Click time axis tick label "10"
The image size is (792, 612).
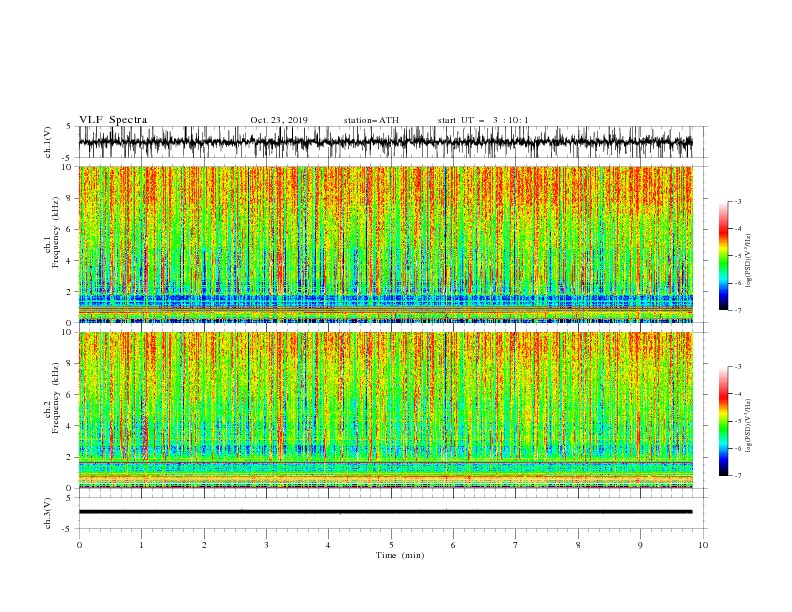pyautogui.click(x=703, y=545)
